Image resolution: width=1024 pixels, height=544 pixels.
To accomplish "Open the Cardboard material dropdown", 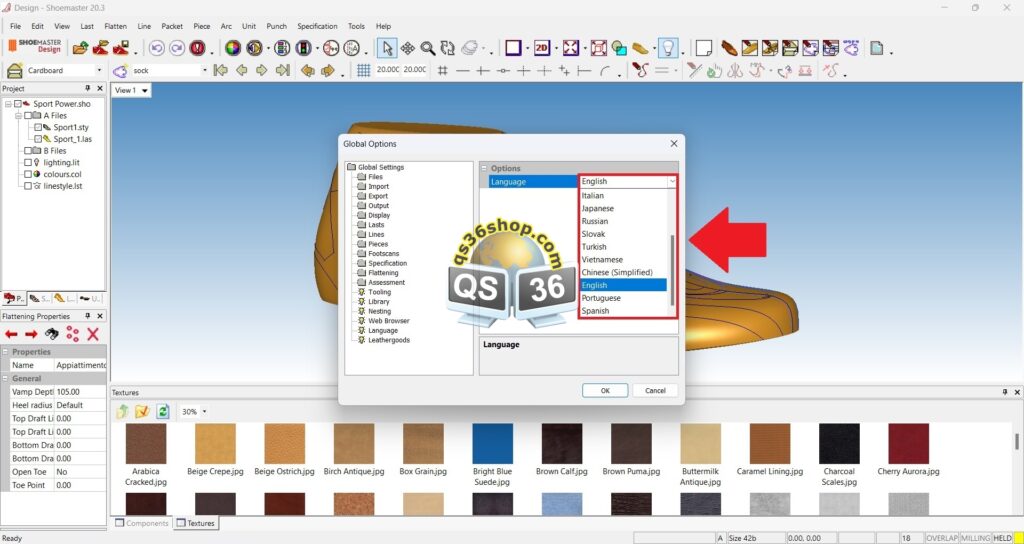I will pos(98,71).
